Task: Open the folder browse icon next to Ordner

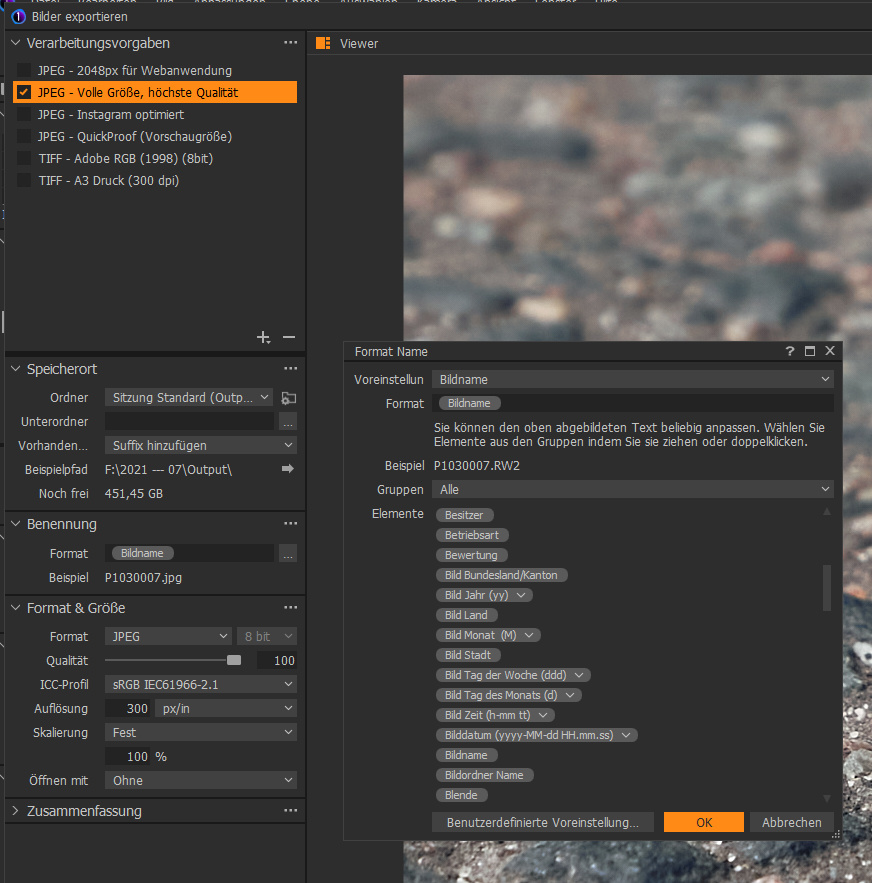Action: (288, 398)
